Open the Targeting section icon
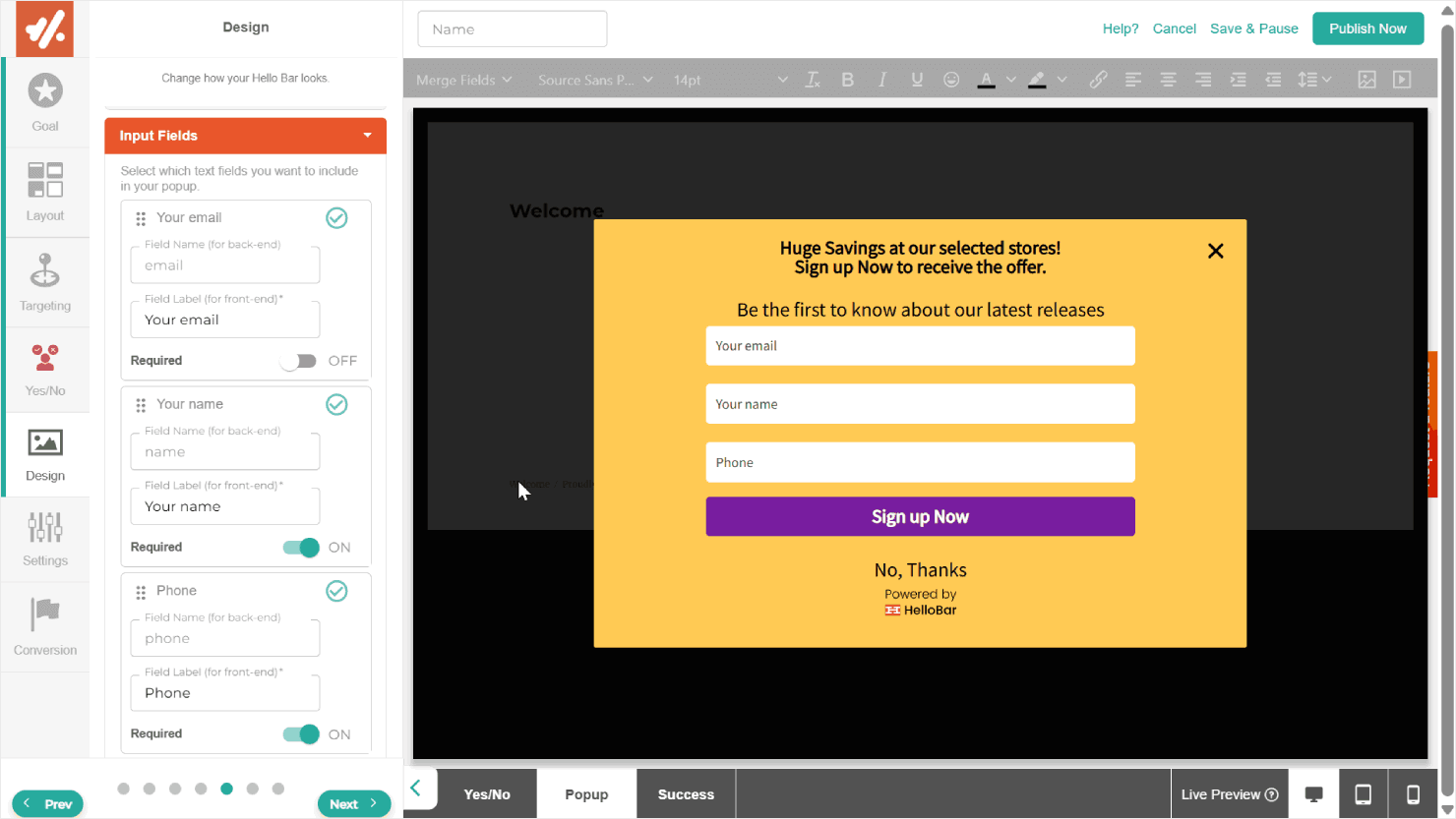Viewport: 1456px width, 819px height. coord(45,282)
